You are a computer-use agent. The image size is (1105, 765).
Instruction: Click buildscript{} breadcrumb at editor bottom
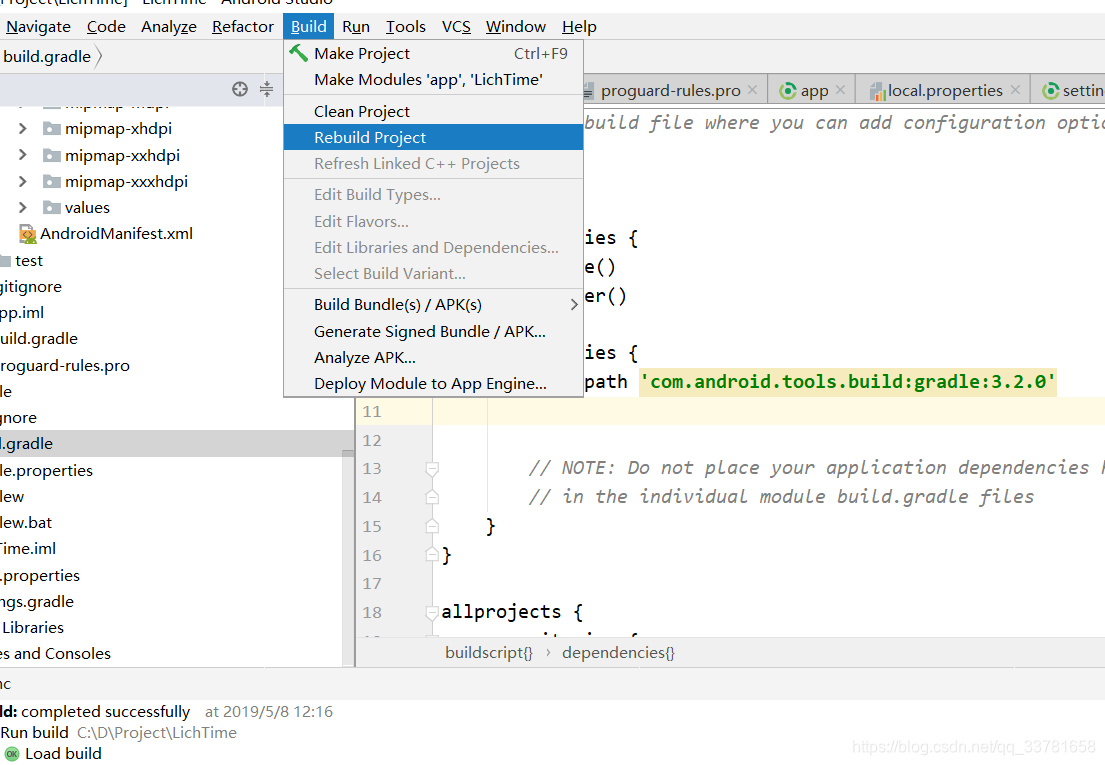pos(488,653)
